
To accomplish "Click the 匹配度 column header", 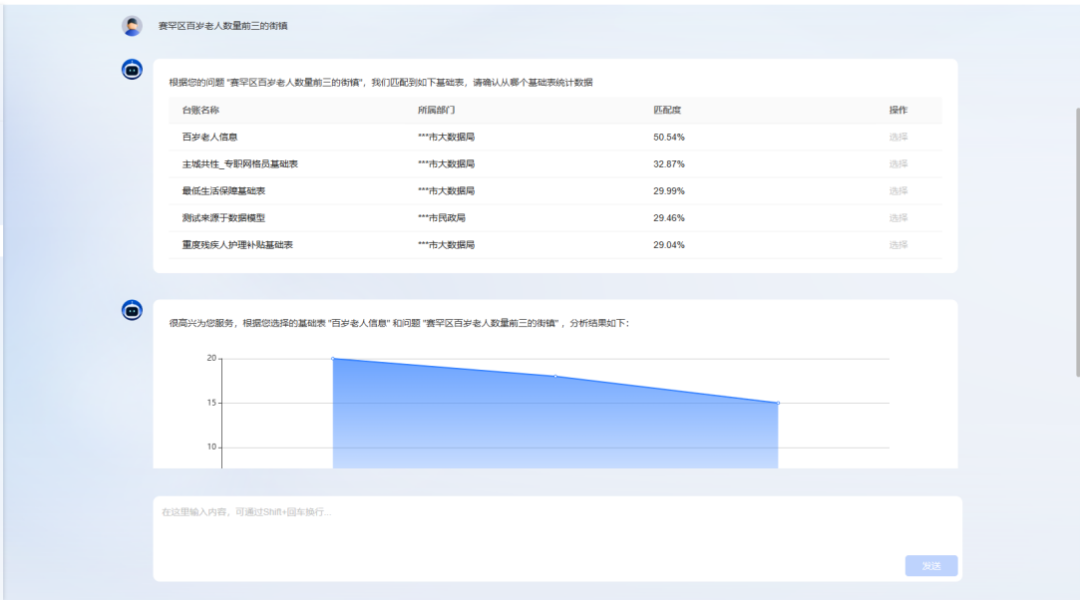I will [x=667, y=110].
